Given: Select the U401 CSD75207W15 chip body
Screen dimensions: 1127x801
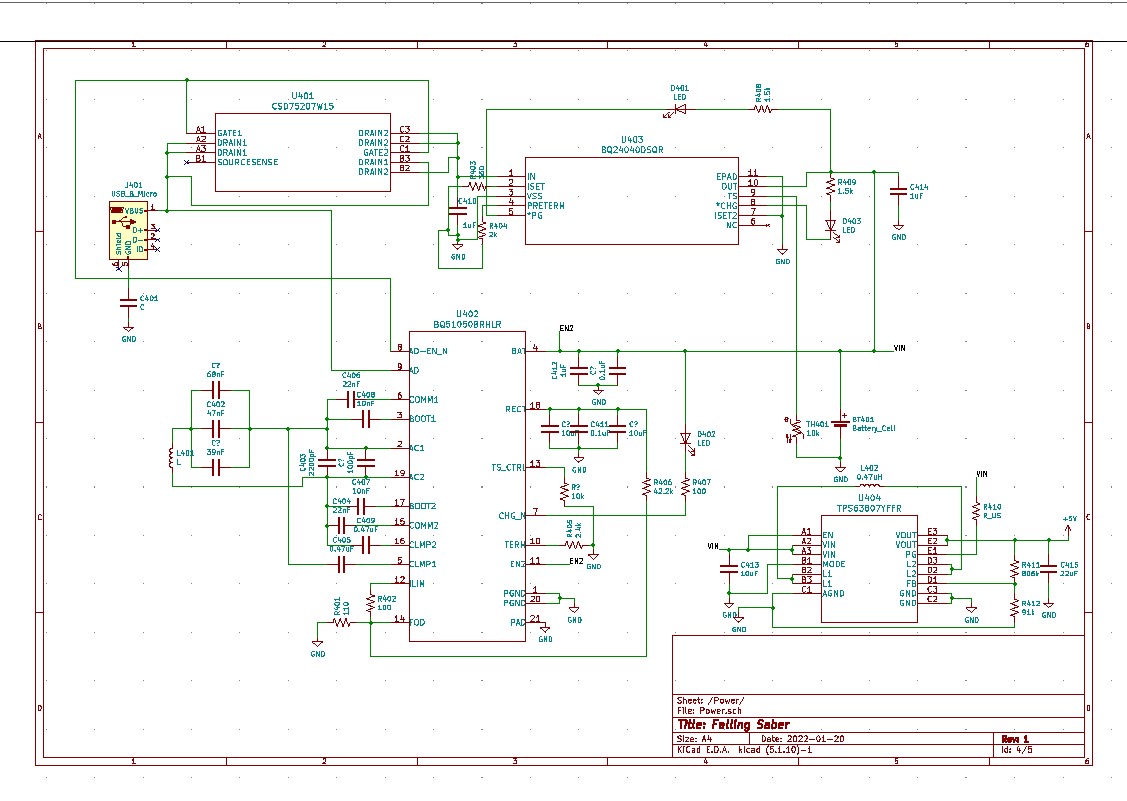Looking at the screenshot, I should tap(302, 152).
